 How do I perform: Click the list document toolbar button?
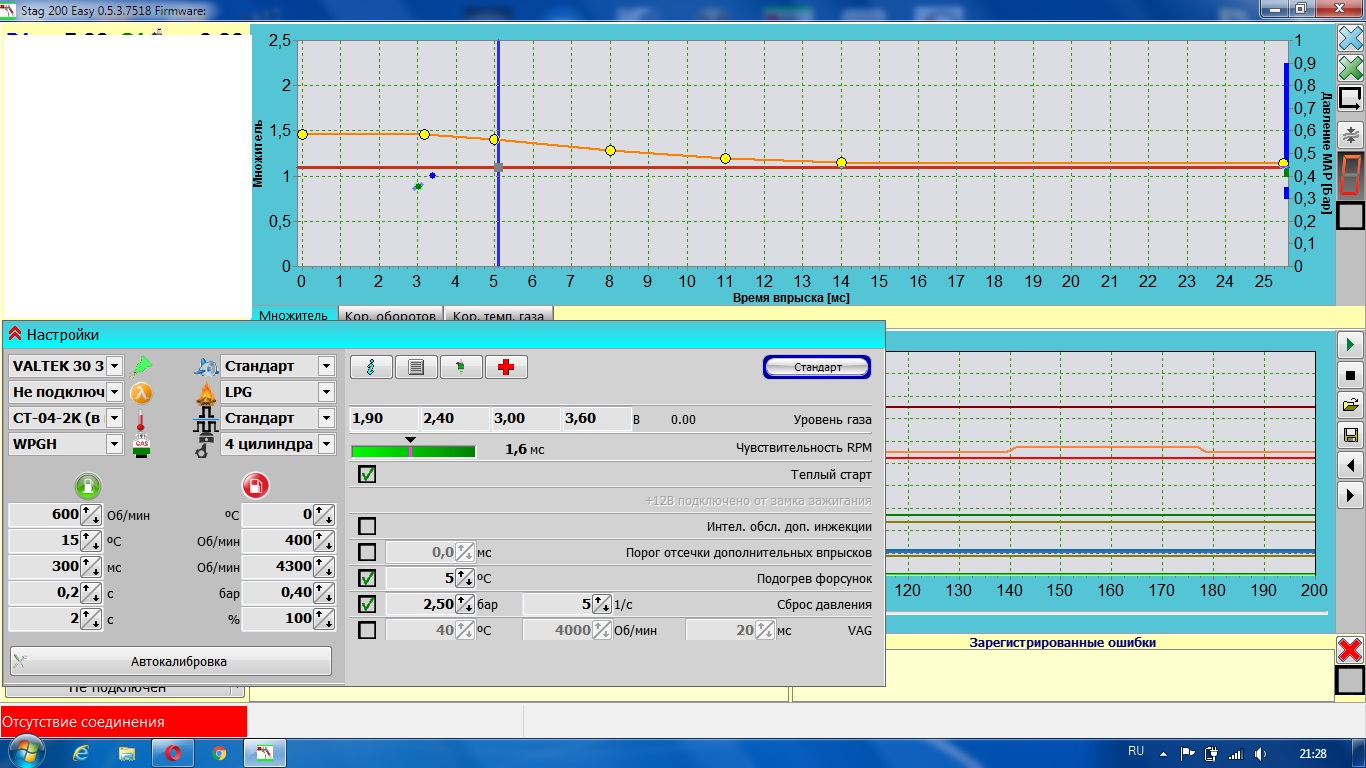point(416,367)
